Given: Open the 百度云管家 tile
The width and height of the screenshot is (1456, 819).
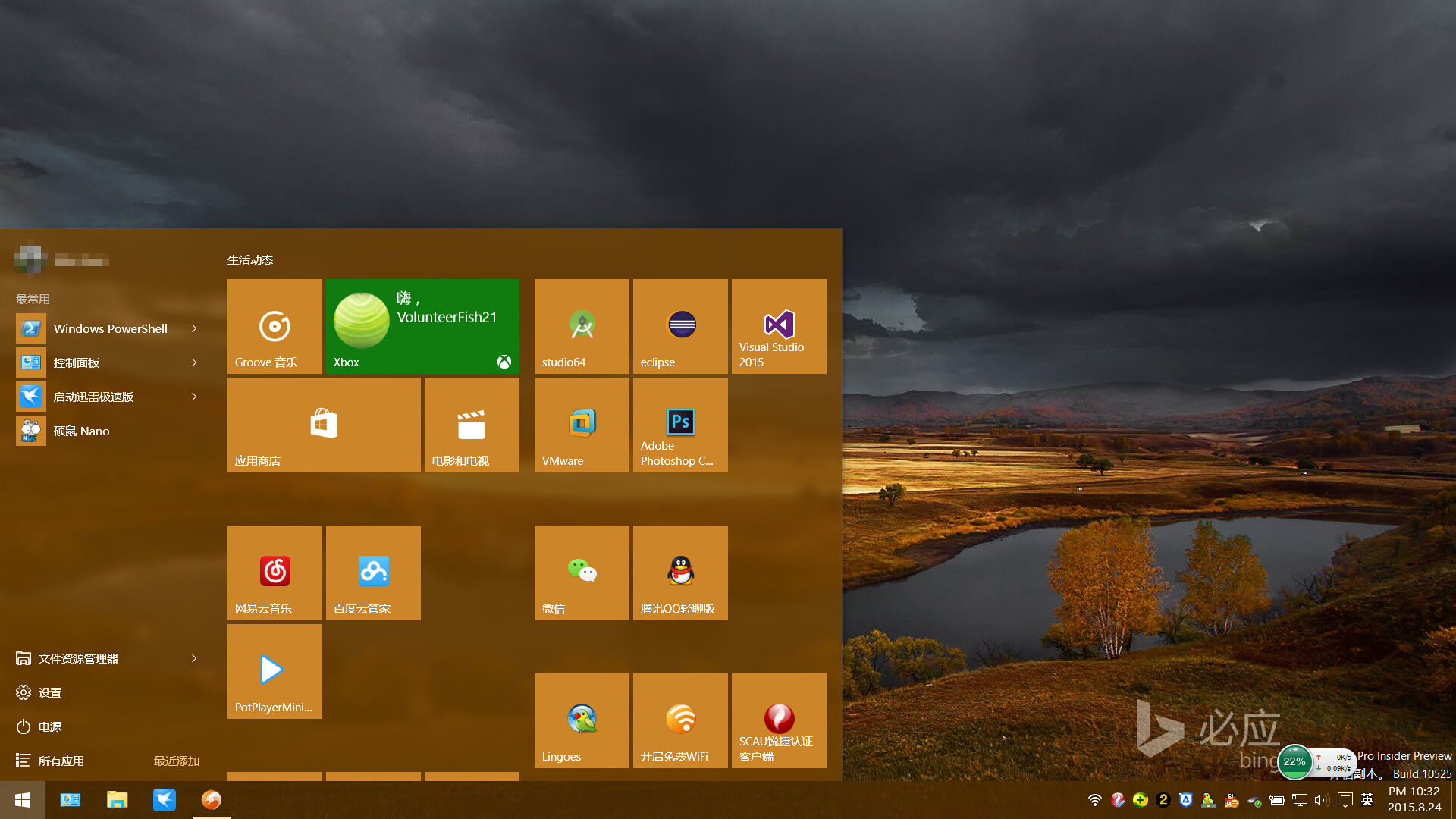Looking at the screenshot, I should point(373,573).
